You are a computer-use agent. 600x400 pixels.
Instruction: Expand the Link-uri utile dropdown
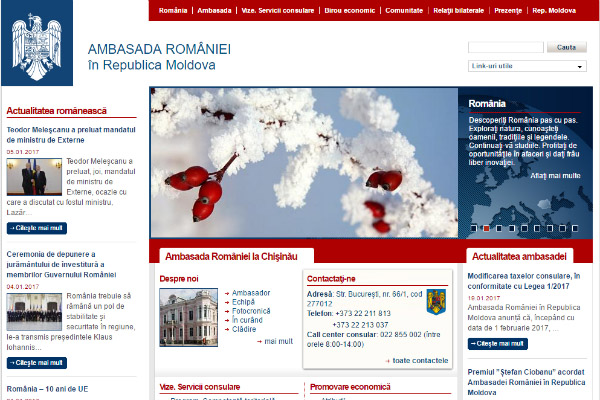(527, 66)
